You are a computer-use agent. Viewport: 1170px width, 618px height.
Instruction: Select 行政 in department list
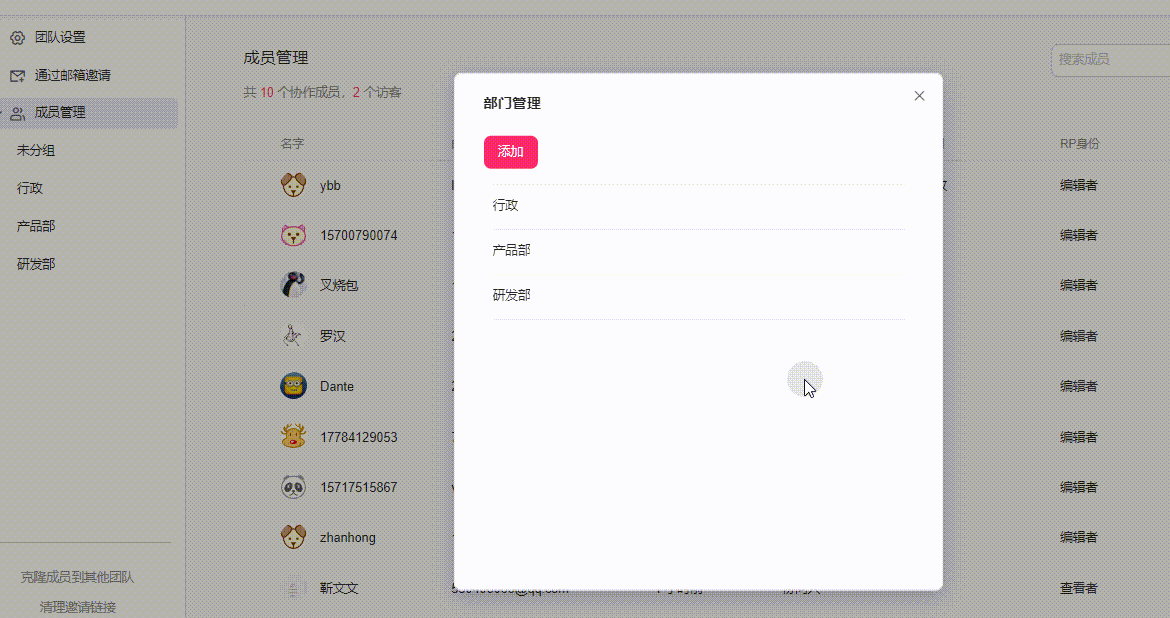pyautogui.click(x=506, y=206)
